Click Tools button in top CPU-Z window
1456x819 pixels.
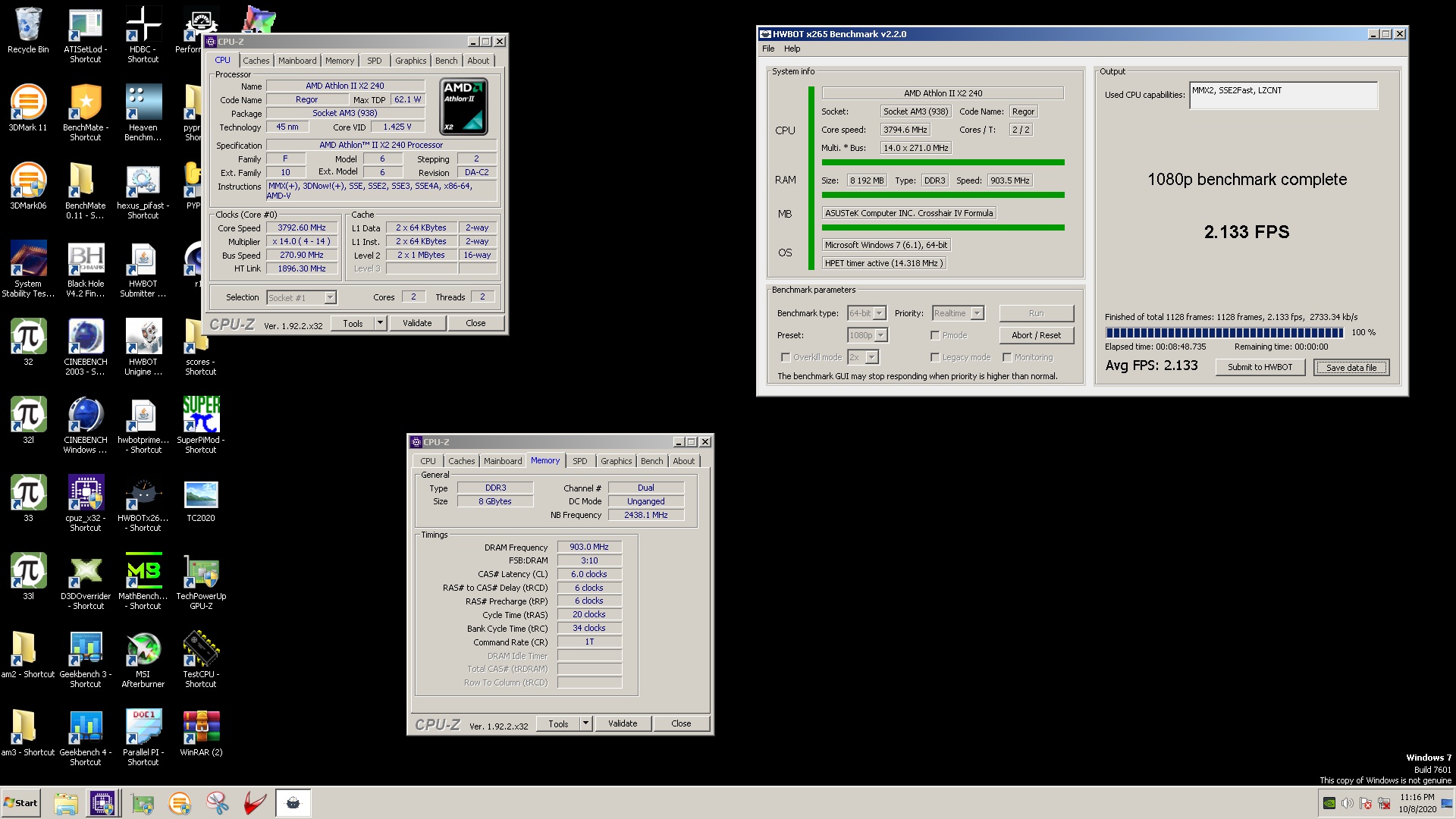[x=353, y=323]
